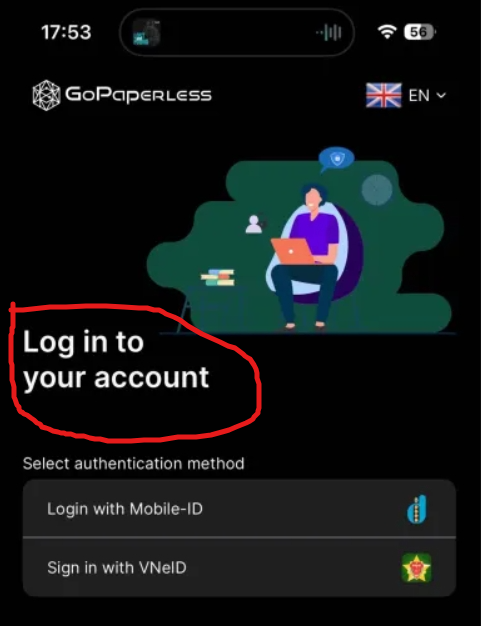Screen dimensions: 481x626
Task: Click the GoPaperless geometric logo icon
Action: pos(46,95)
